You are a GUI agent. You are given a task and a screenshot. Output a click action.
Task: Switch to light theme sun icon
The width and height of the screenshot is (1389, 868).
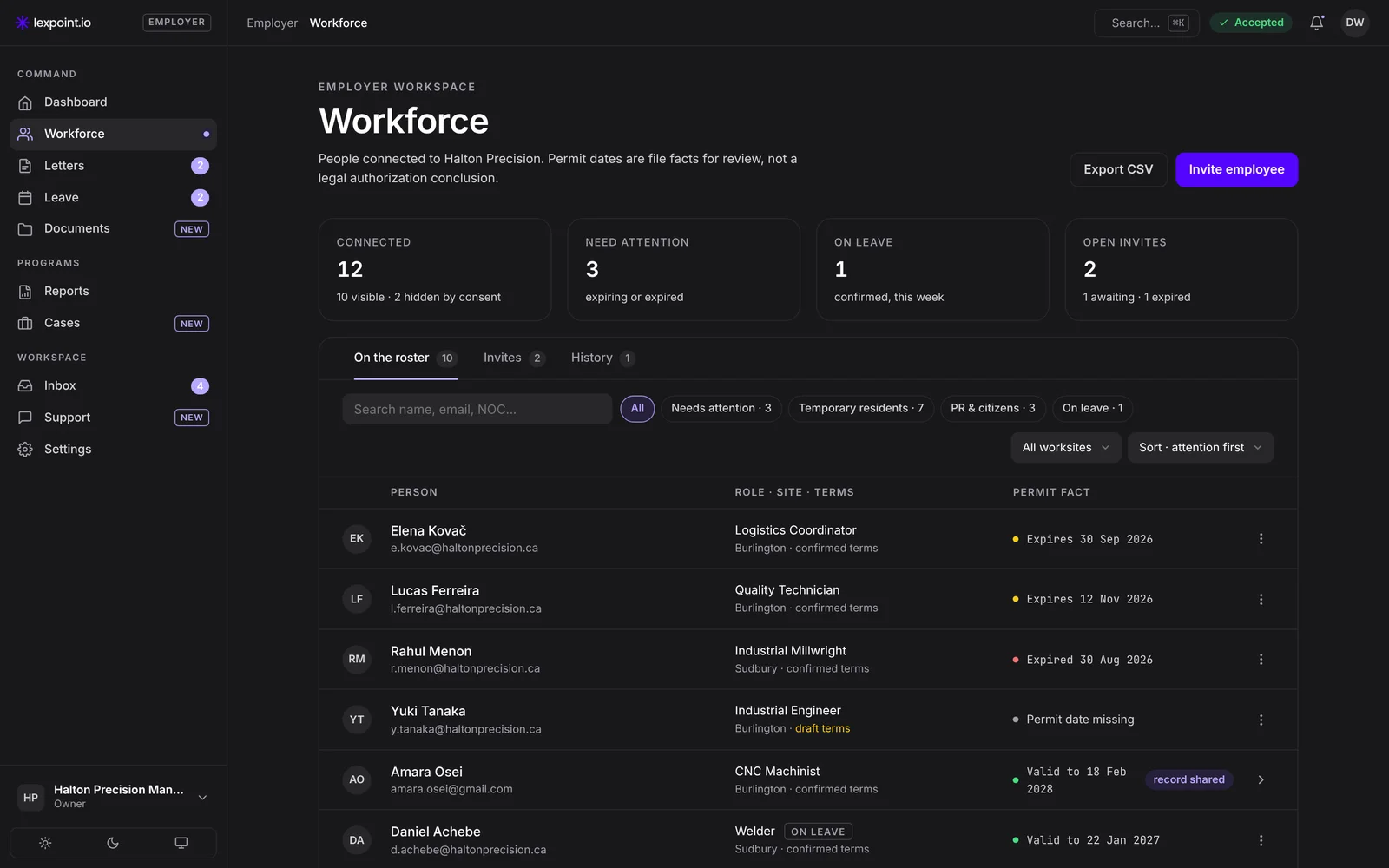pos(45,843)
